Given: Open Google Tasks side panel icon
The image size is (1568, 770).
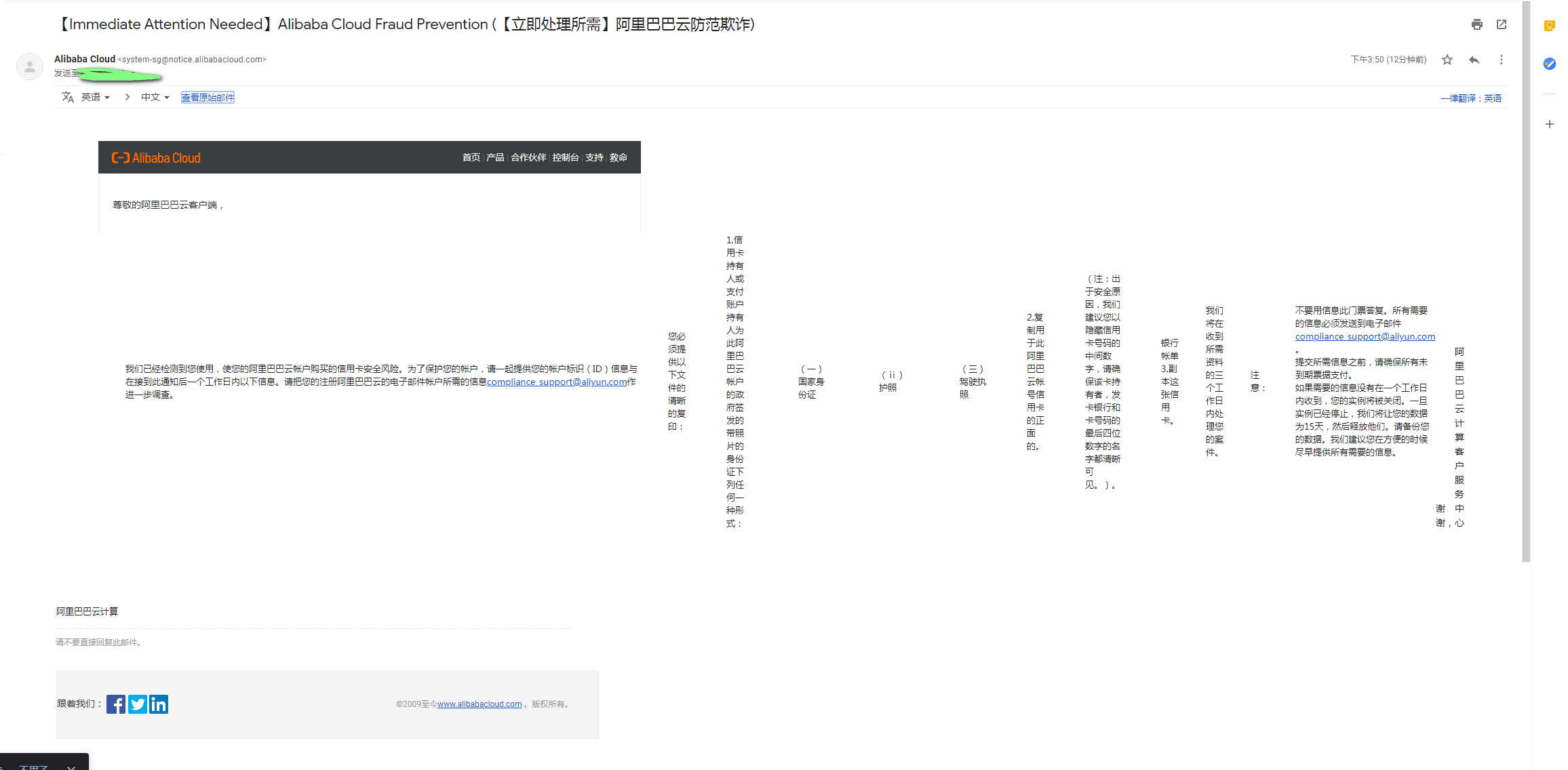Looking at the screenshot, I should coord(1549,64).
